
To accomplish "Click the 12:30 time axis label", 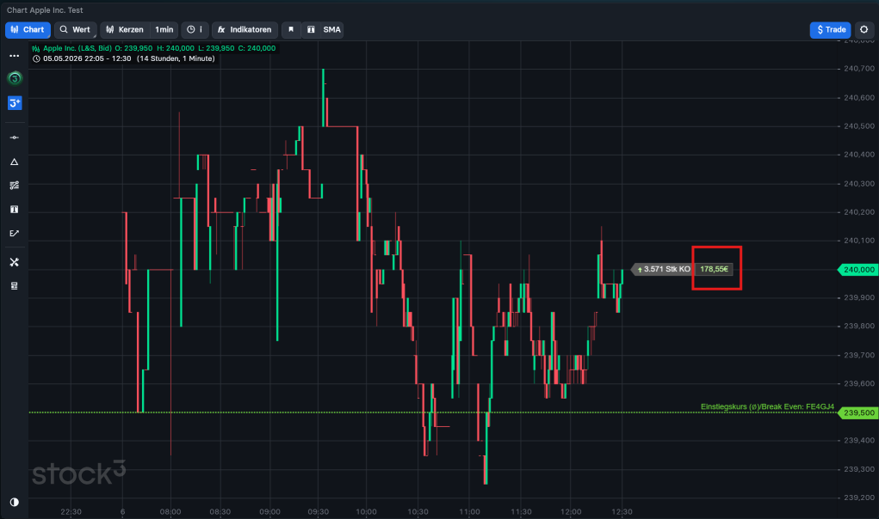I will pyautogui.click(x=622, y=512).
